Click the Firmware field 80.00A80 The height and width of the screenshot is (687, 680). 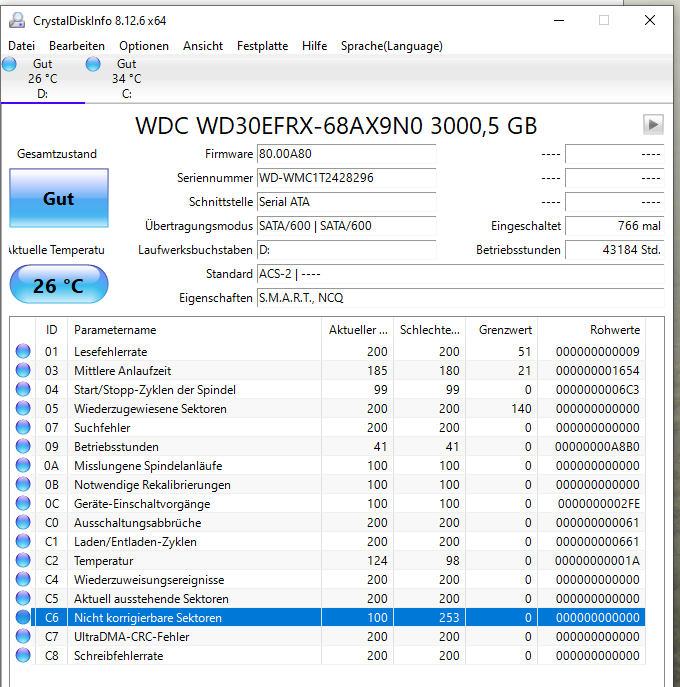(x=346, y=154)
